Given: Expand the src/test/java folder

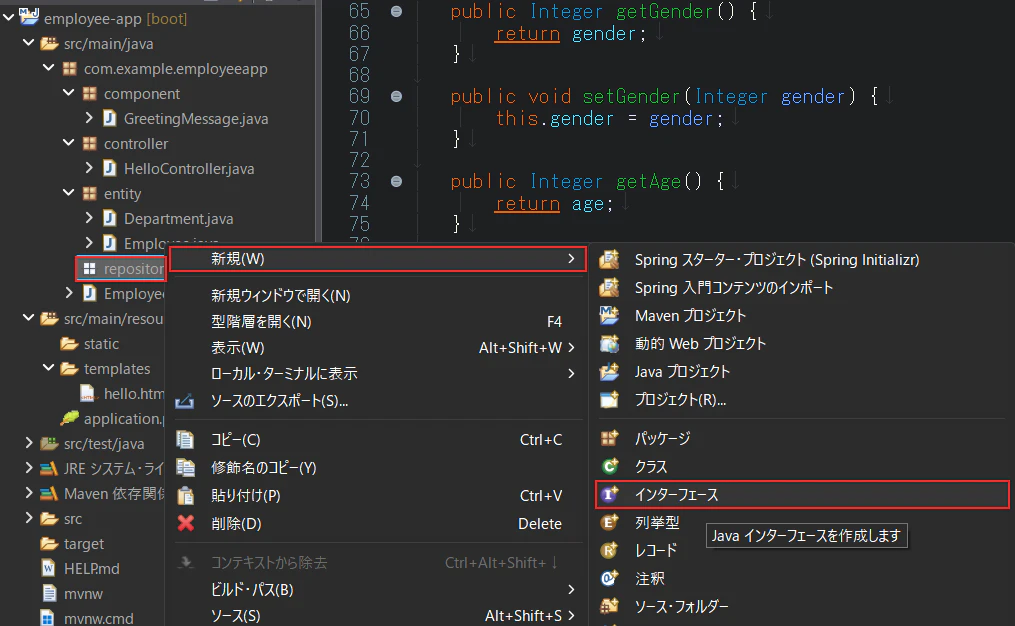Looking at the screenshot, I should click(28, 443).
